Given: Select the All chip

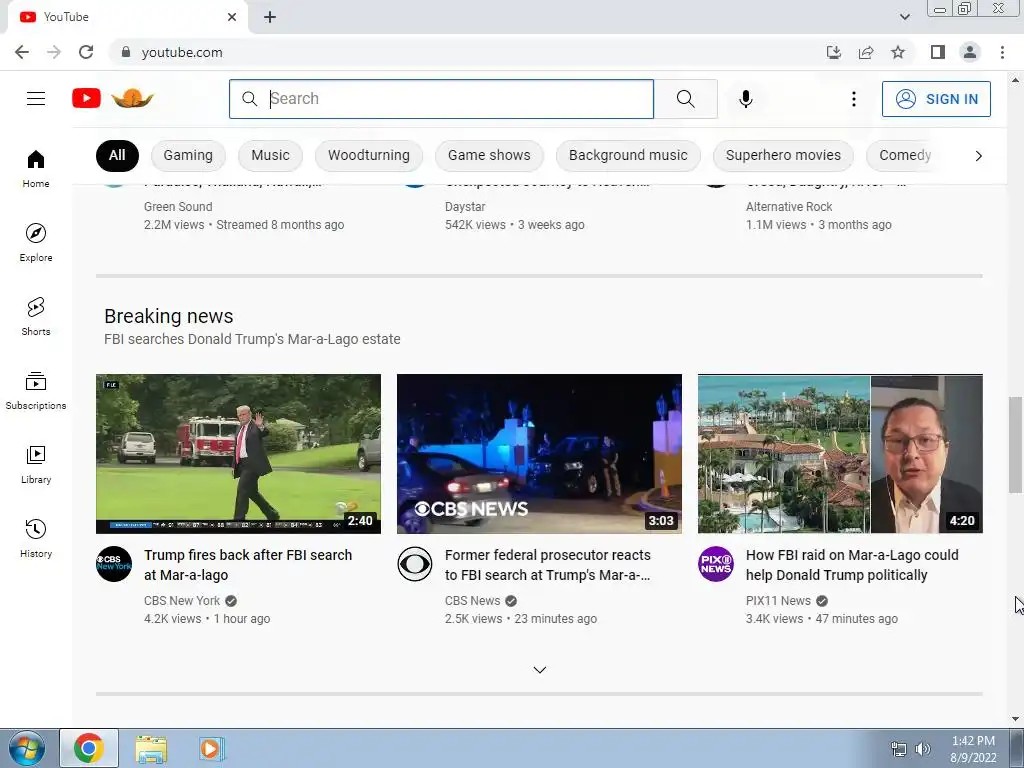Looking at the screenshot, I should point(117,155).
